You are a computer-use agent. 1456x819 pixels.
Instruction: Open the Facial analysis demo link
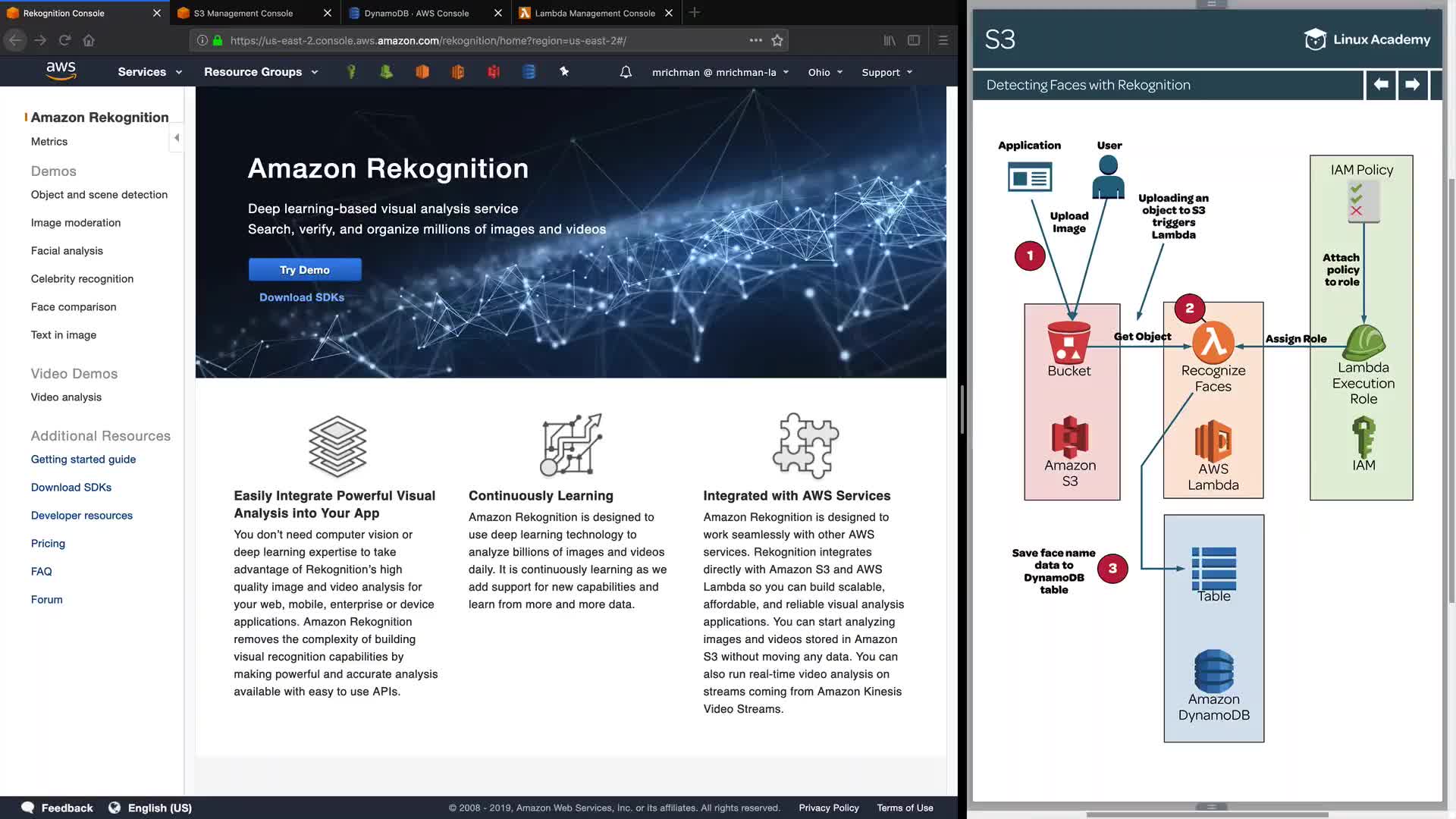click(67, 251)
